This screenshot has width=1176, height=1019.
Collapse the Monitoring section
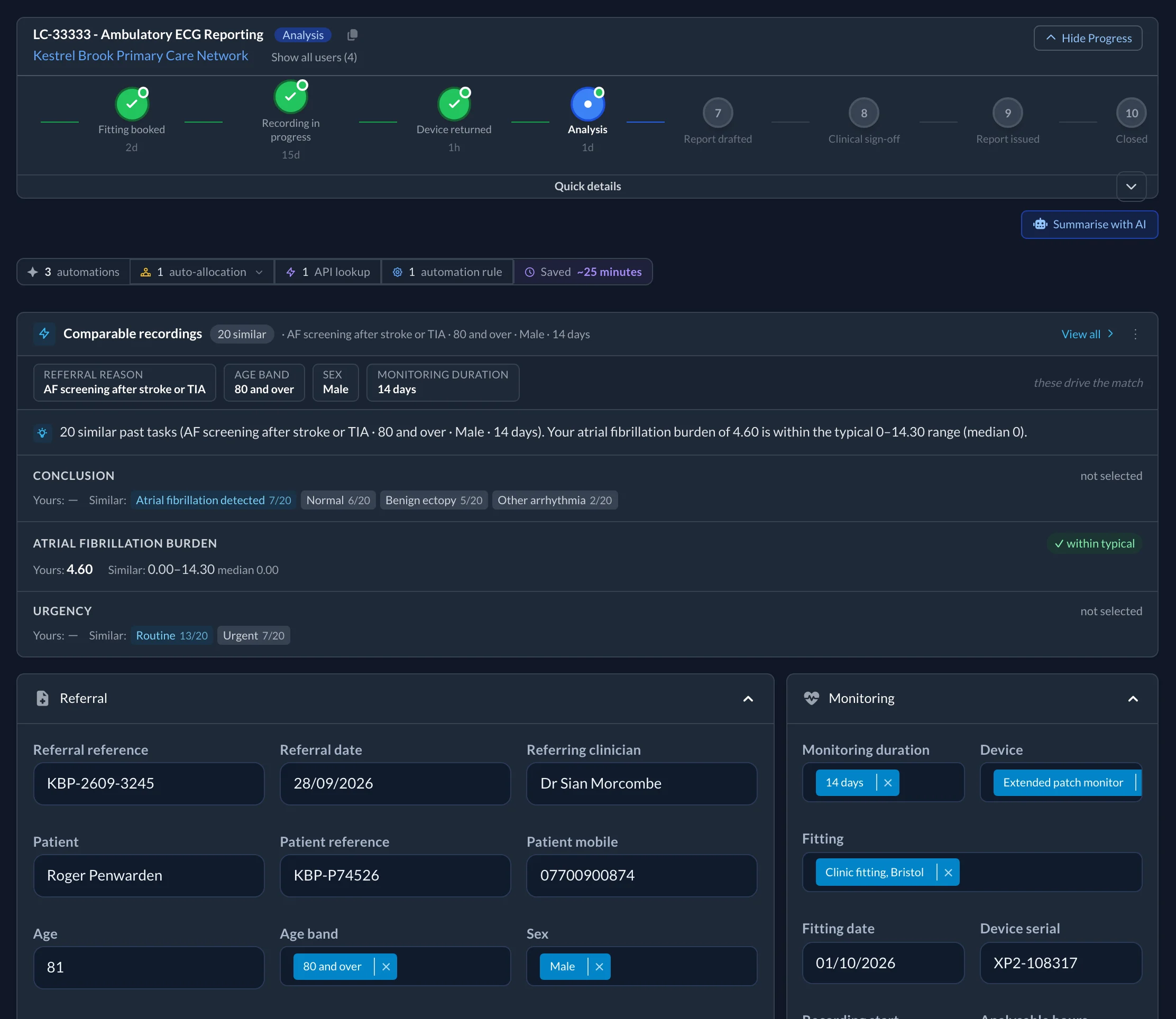tap(1133, 699)
